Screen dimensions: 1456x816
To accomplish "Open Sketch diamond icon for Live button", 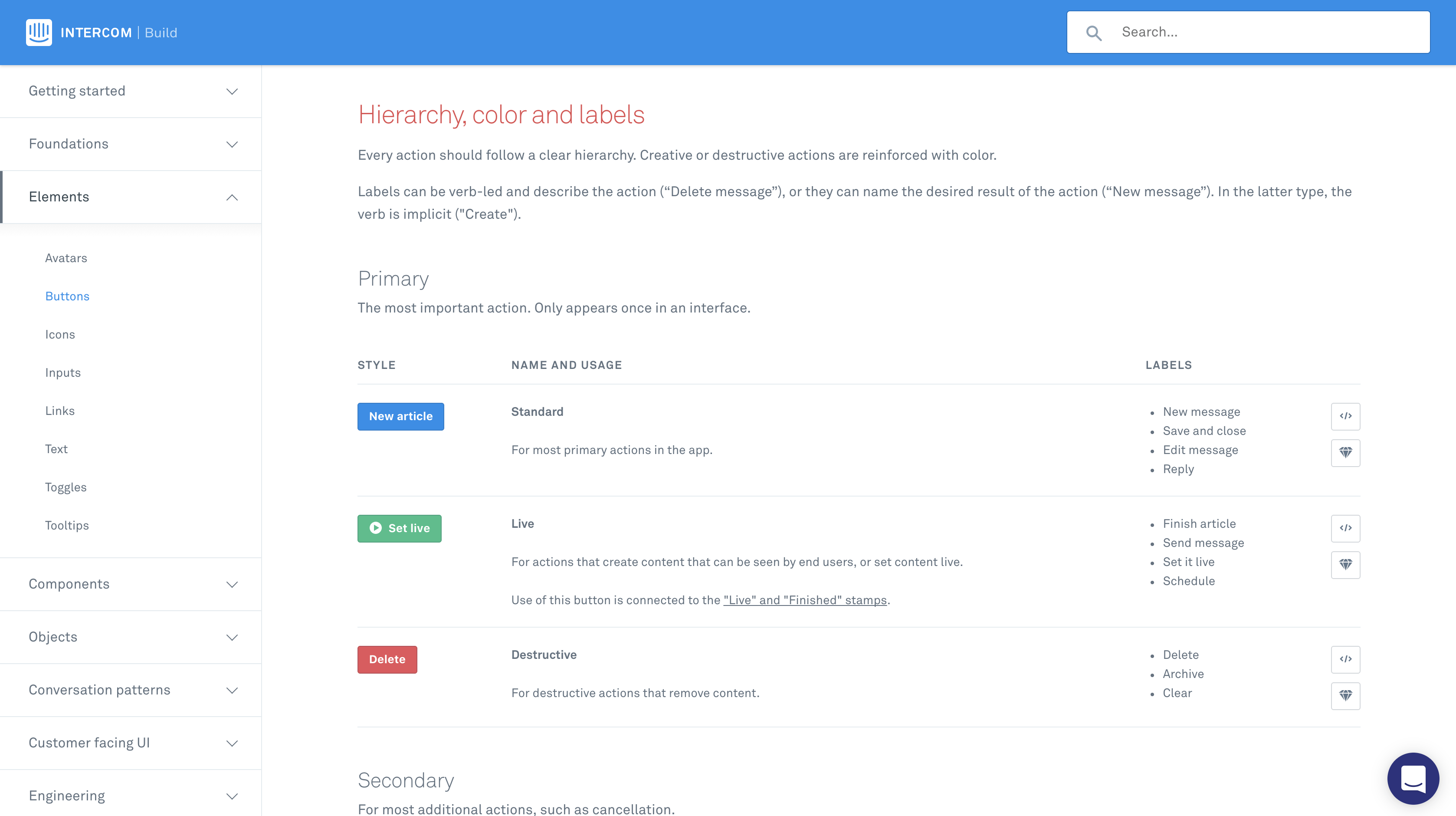I will pyautogui.click(x=1345, y=564).
